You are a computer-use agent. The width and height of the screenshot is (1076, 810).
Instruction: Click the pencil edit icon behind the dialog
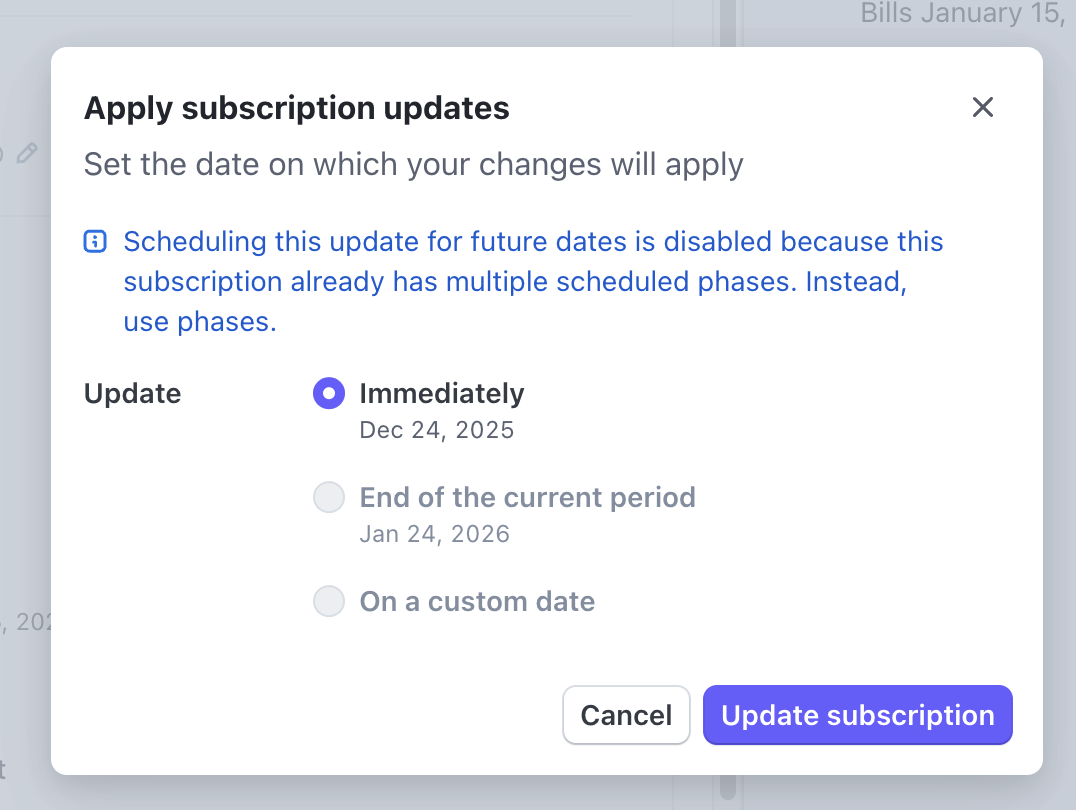27,153
